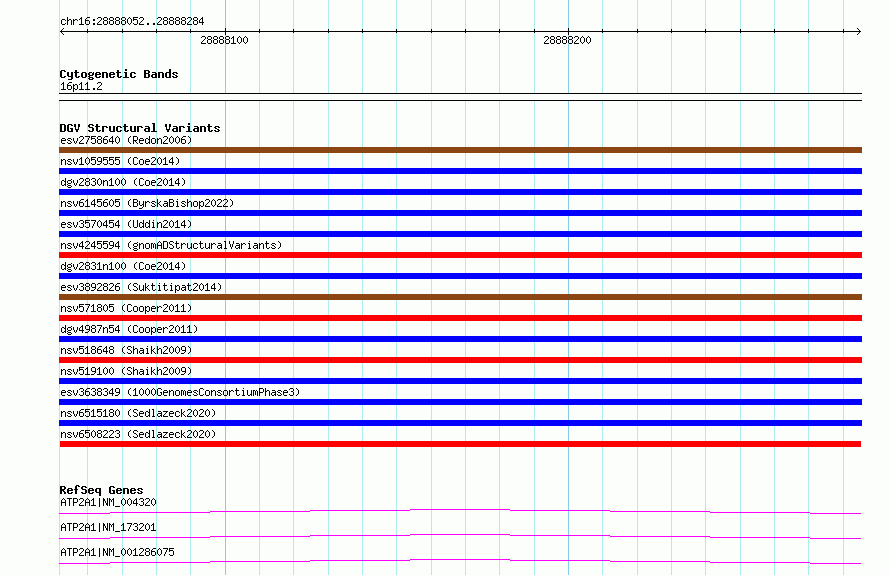Select the ATP2A1|NM_004320 magenta gene line
Image resolution: width=890 pixels, height=575 pixels.
[460, 511]
